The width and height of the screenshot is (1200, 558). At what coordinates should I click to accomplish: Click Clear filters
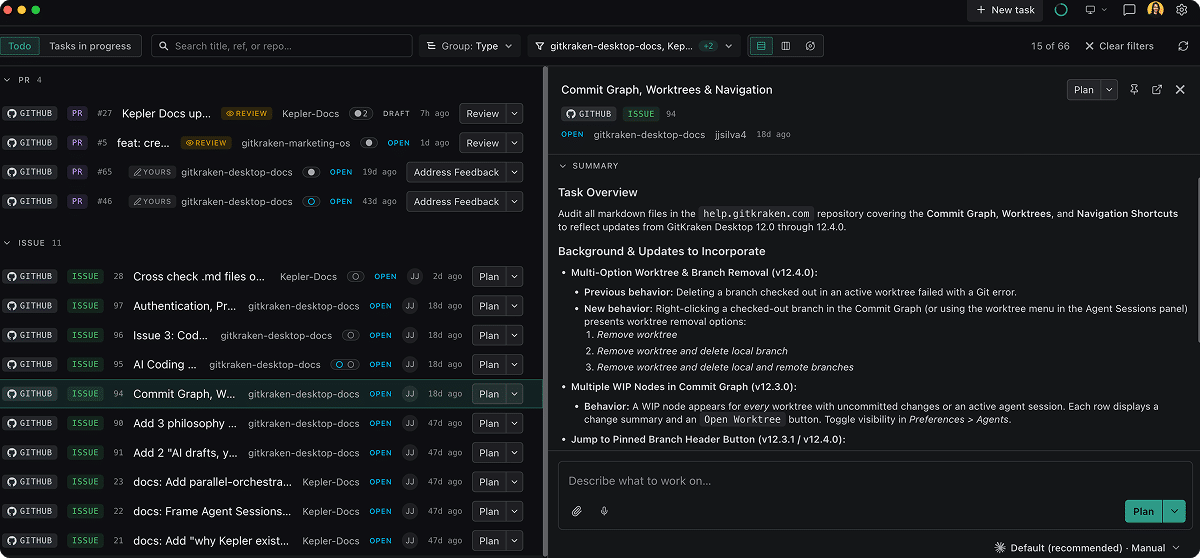pos(1119,46)
